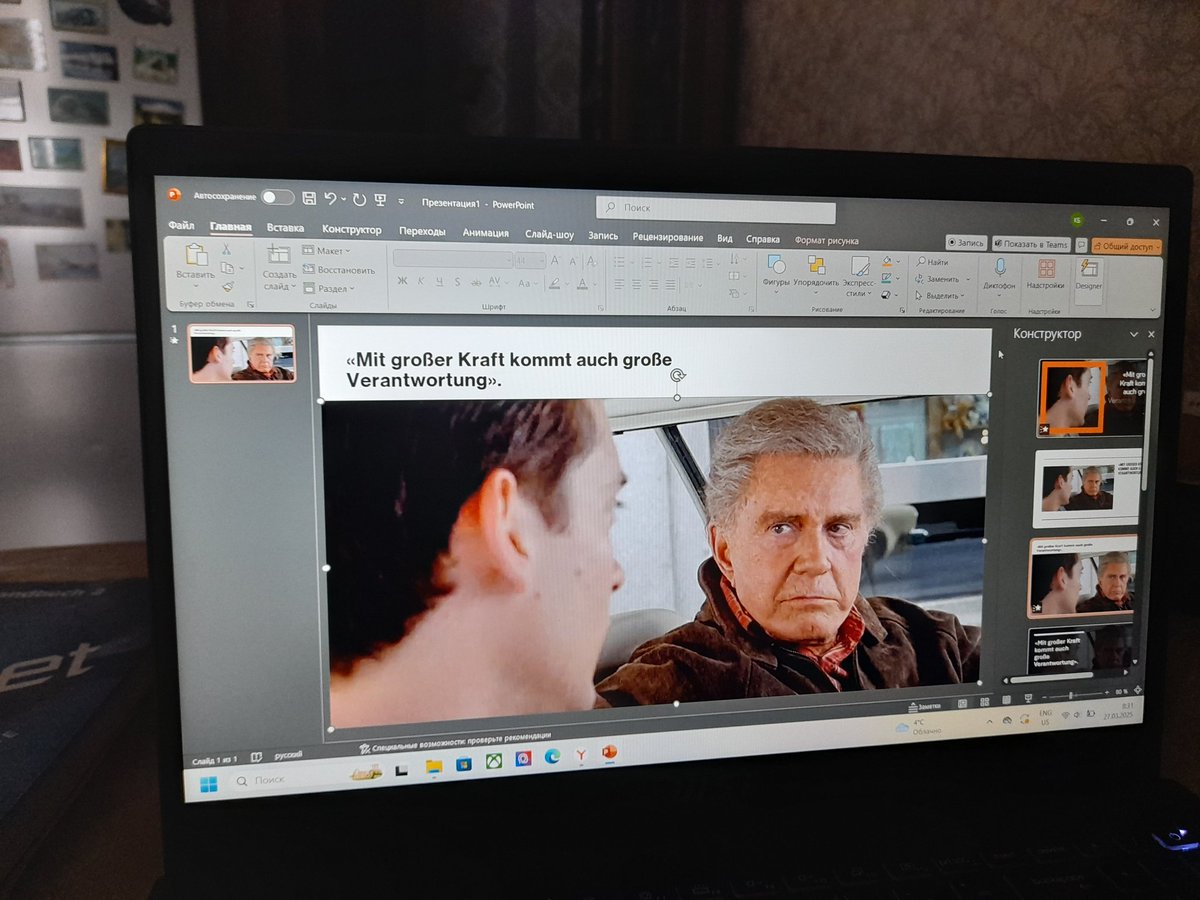Click the numbered list icon

point(647,263)
